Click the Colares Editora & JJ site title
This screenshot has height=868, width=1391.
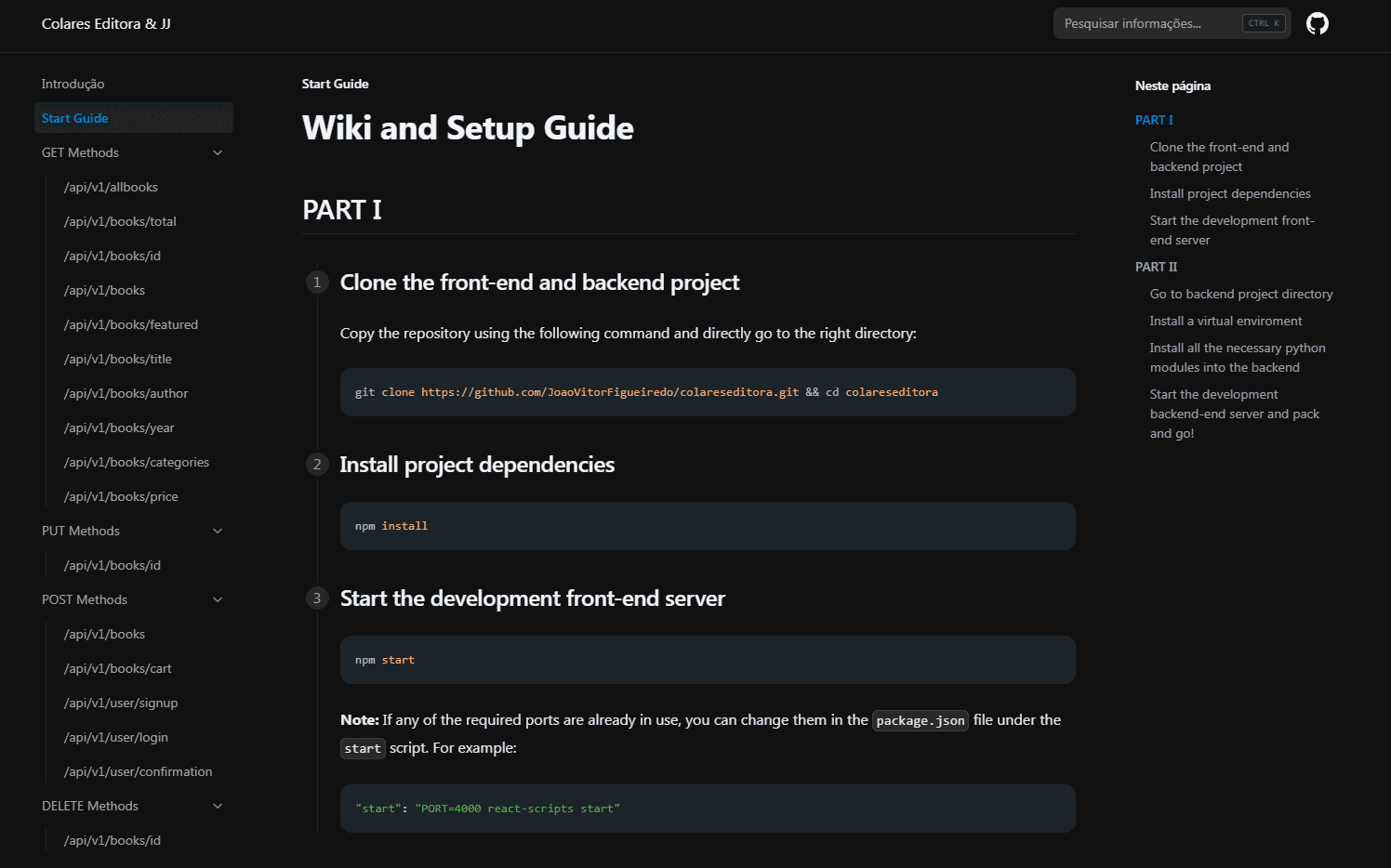coord(106,23)
